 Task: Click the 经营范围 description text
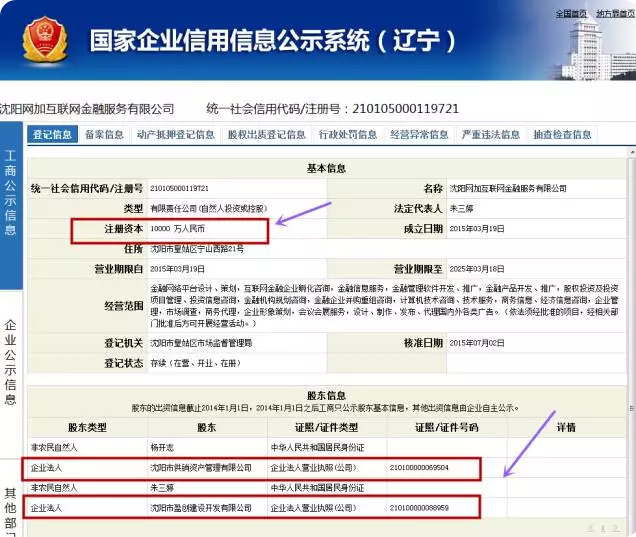[384, 306]
